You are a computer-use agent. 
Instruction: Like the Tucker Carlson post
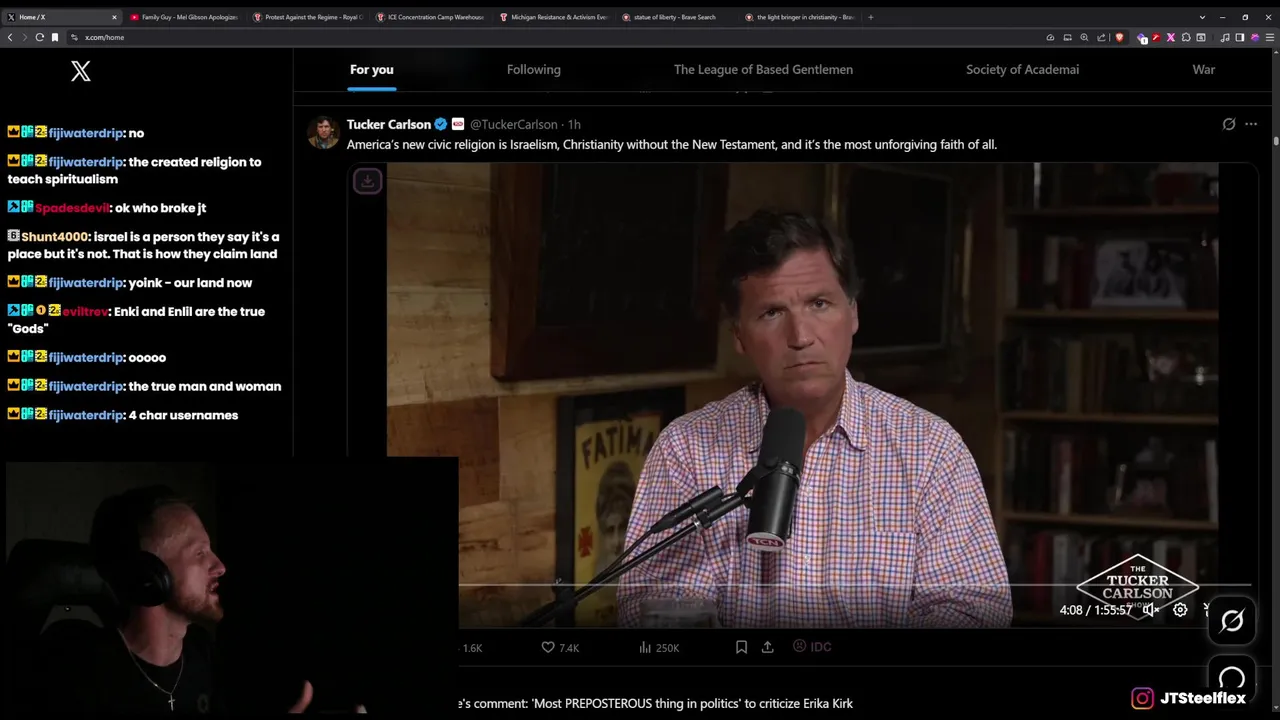click(560, 648)
